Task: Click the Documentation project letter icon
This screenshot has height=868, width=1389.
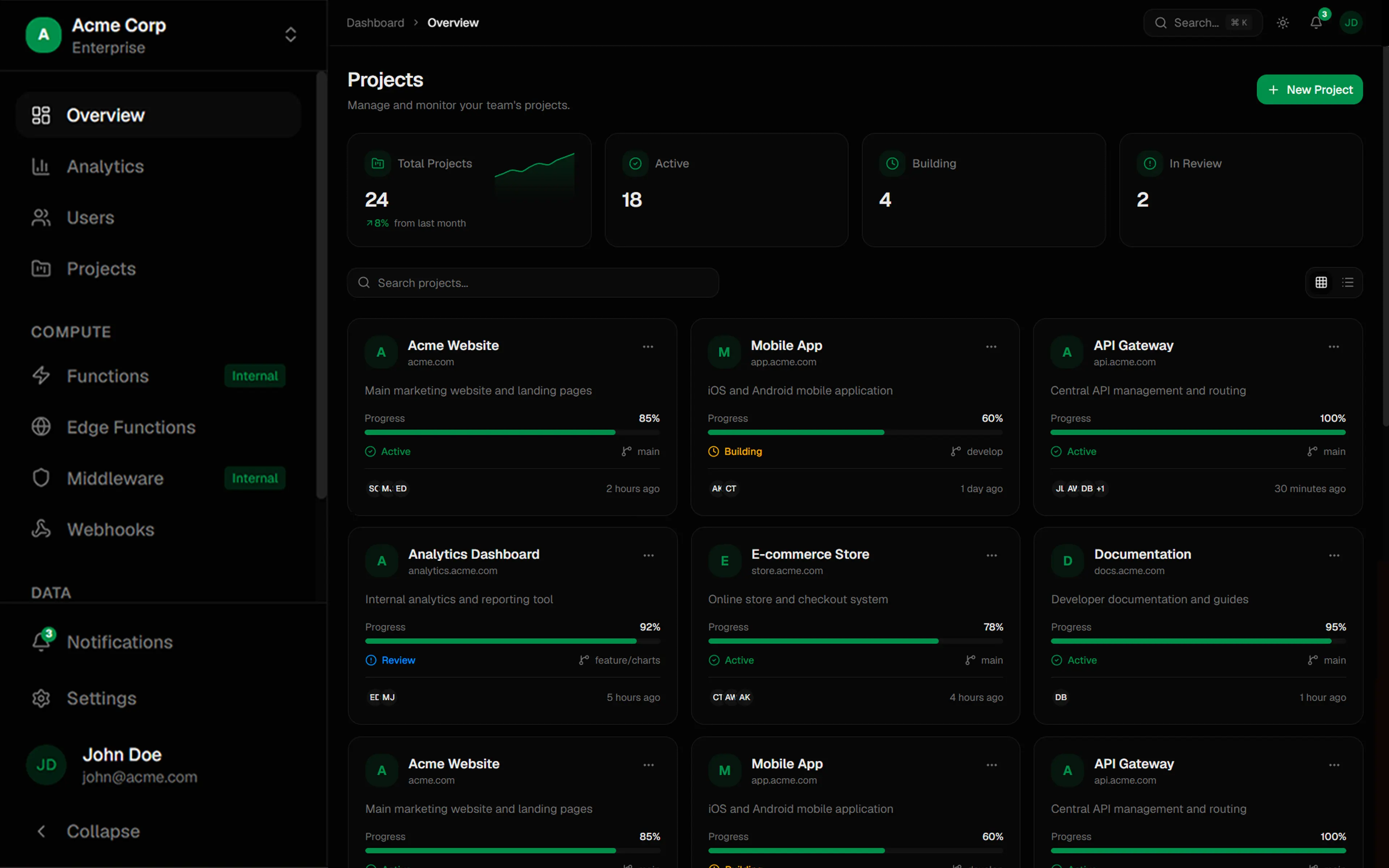Action: [1067, 561]
